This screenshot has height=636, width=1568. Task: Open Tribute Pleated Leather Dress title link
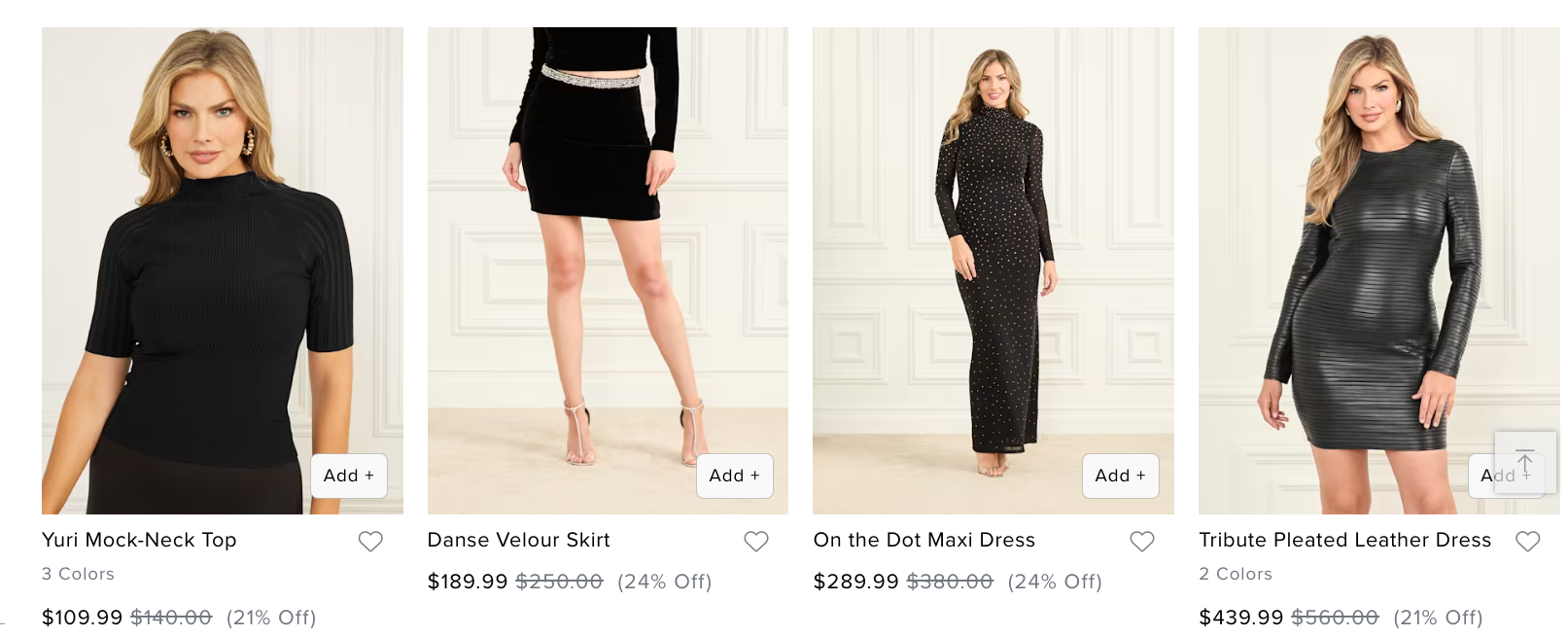pyautogui.click(x=1344, y=540)
